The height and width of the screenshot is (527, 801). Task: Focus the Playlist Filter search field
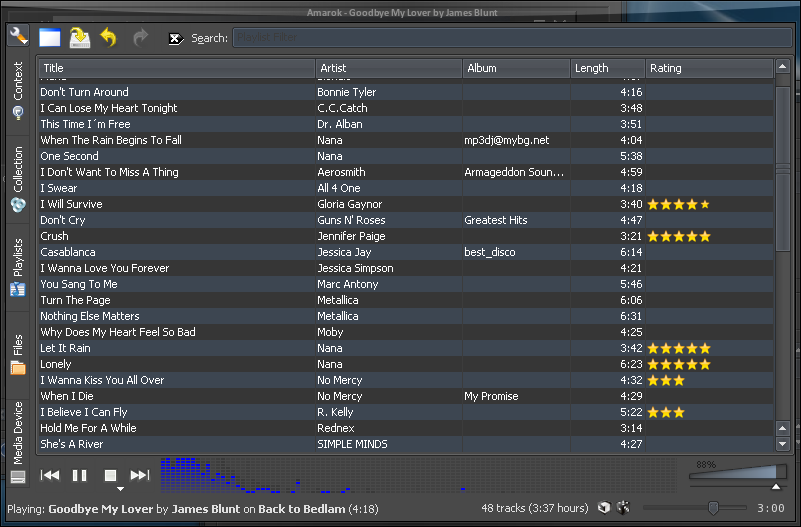[512, 38]
